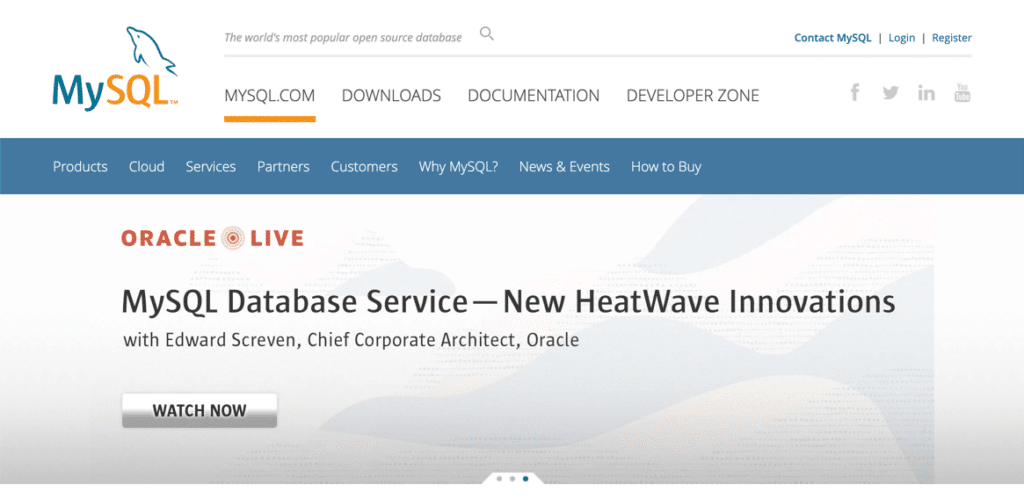Select Cloud in the blue navigation bar
The image size is (1024, 499).
point(146,167)
